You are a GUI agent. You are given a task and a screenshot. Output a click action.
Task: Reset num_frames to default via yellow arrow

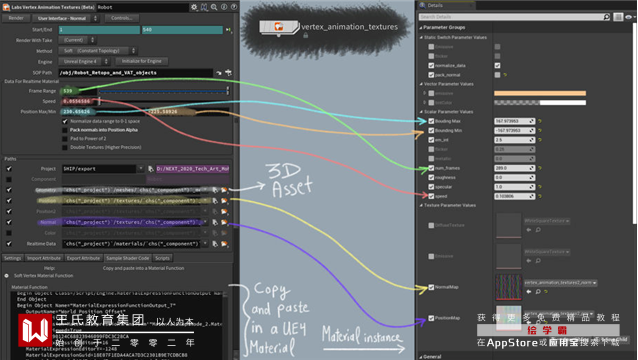[540, 168]
